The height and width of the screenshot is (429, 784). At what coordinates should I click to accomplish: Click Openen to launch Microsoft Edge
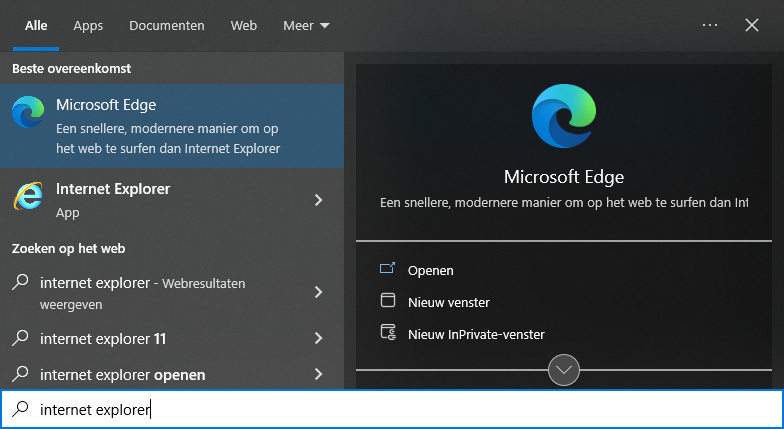tap(430, 270)
